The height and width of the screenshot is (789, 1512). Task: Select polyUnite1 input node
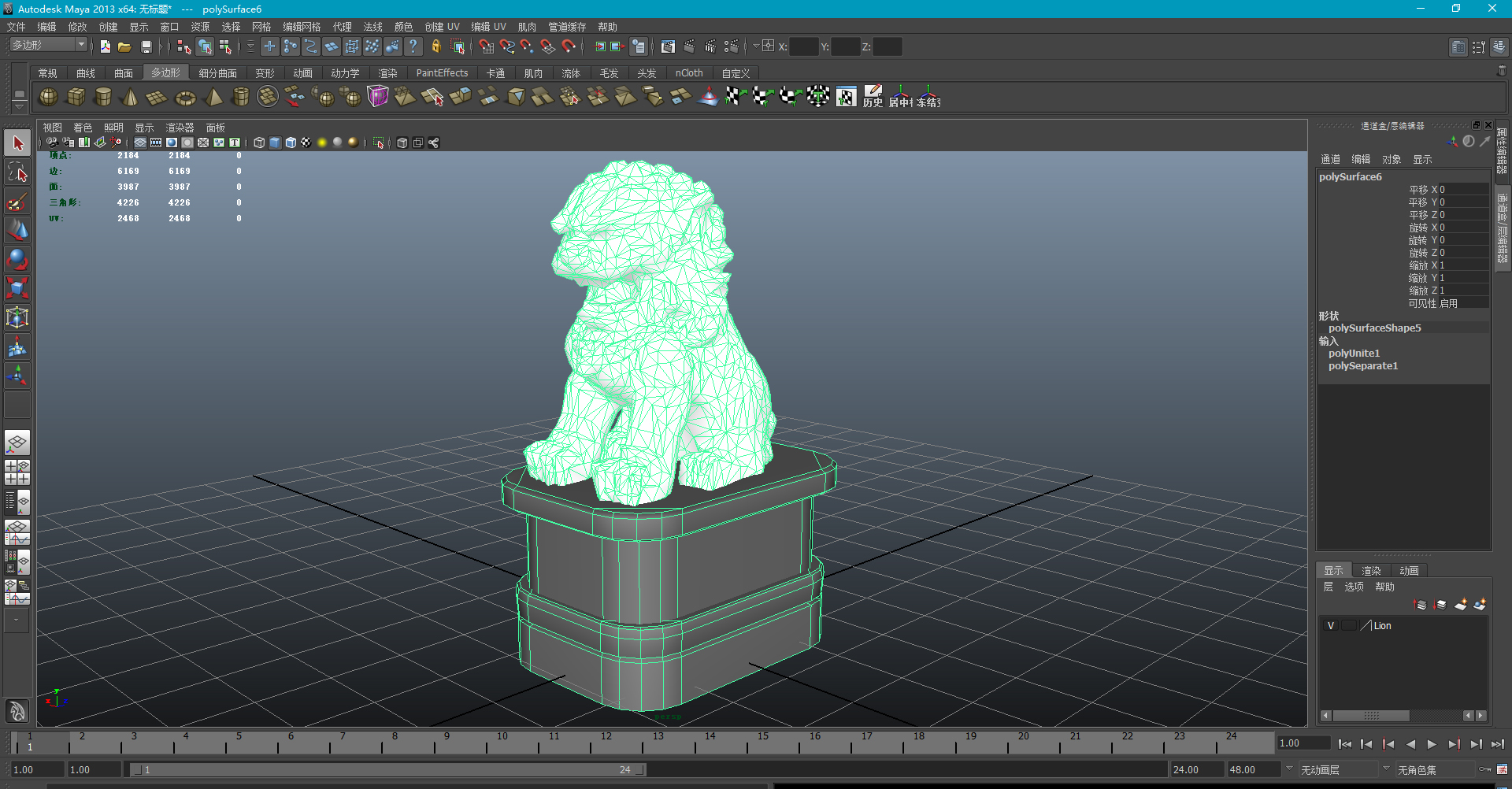(x=1354, y=354)
